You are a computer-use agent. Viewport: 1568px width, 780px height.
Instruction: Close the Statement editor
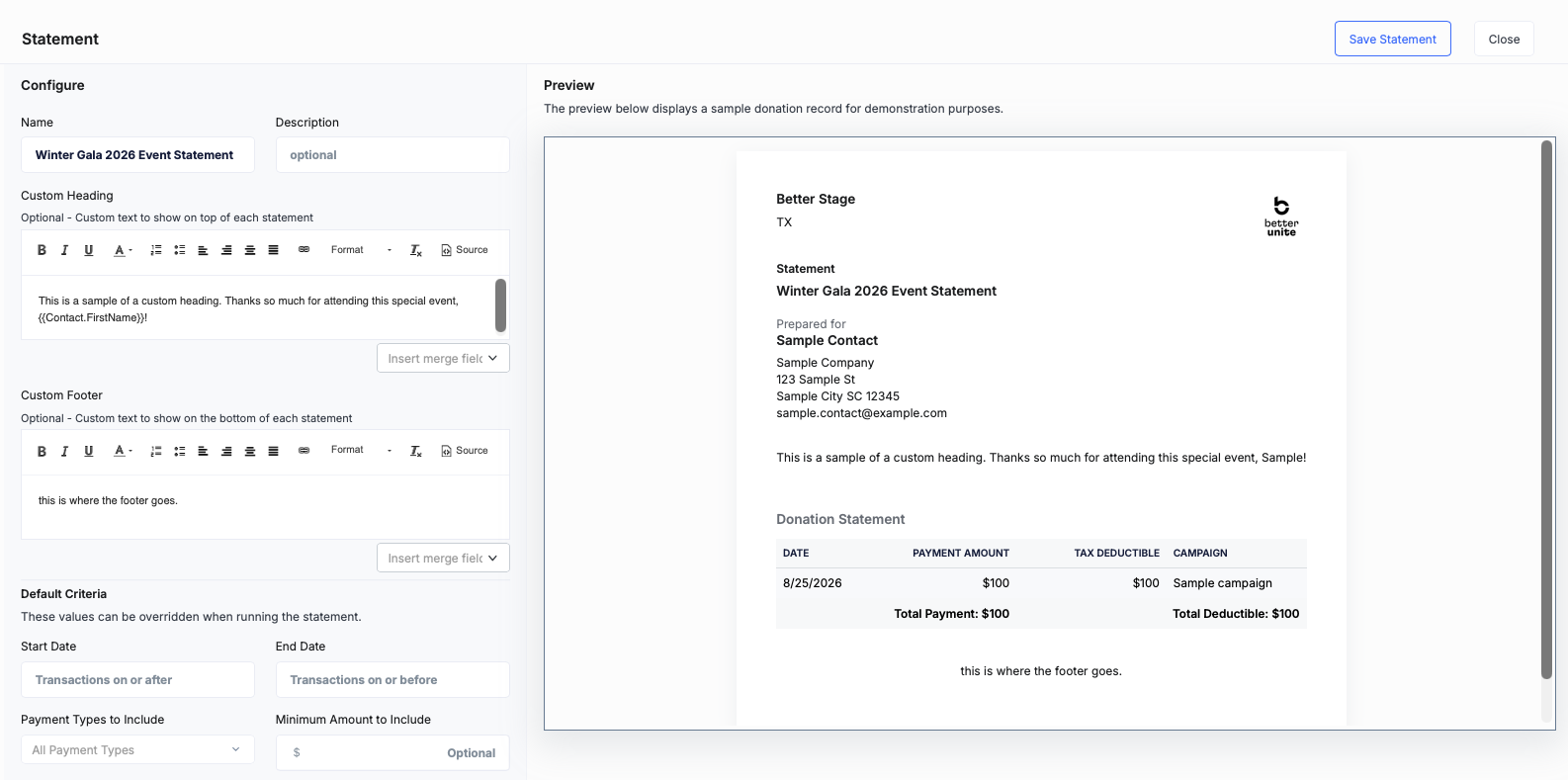(1504, 39)
